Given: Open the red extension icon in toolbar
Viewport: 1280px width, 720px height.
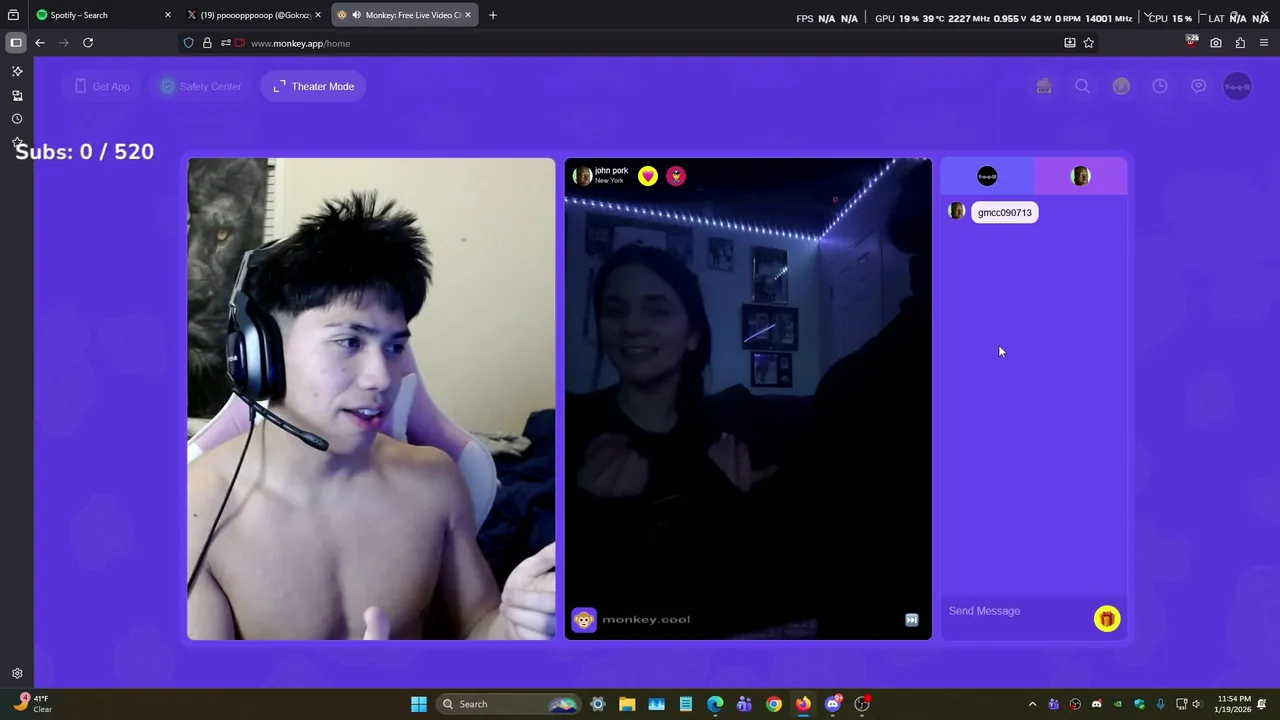Looking at the screenshot, I should [1191, 42].
